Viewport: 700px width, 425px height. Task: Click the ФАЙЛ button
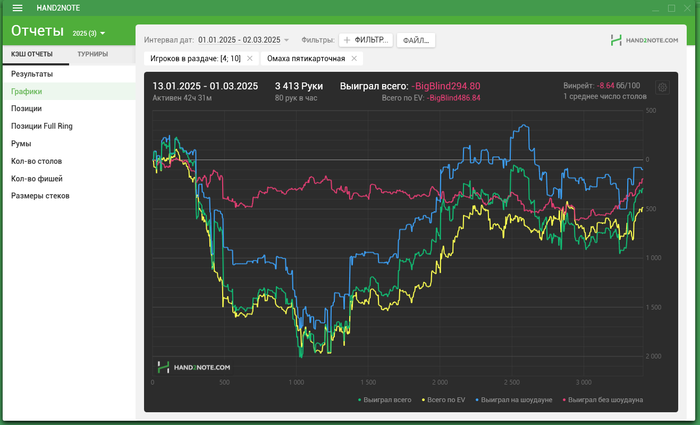point(416,40)
